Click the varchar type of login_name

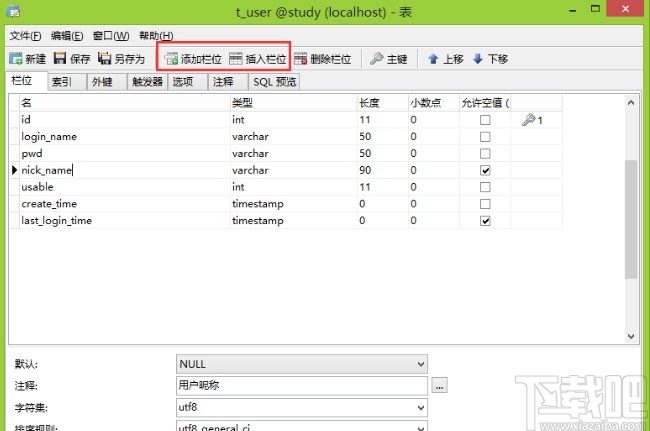293,136
